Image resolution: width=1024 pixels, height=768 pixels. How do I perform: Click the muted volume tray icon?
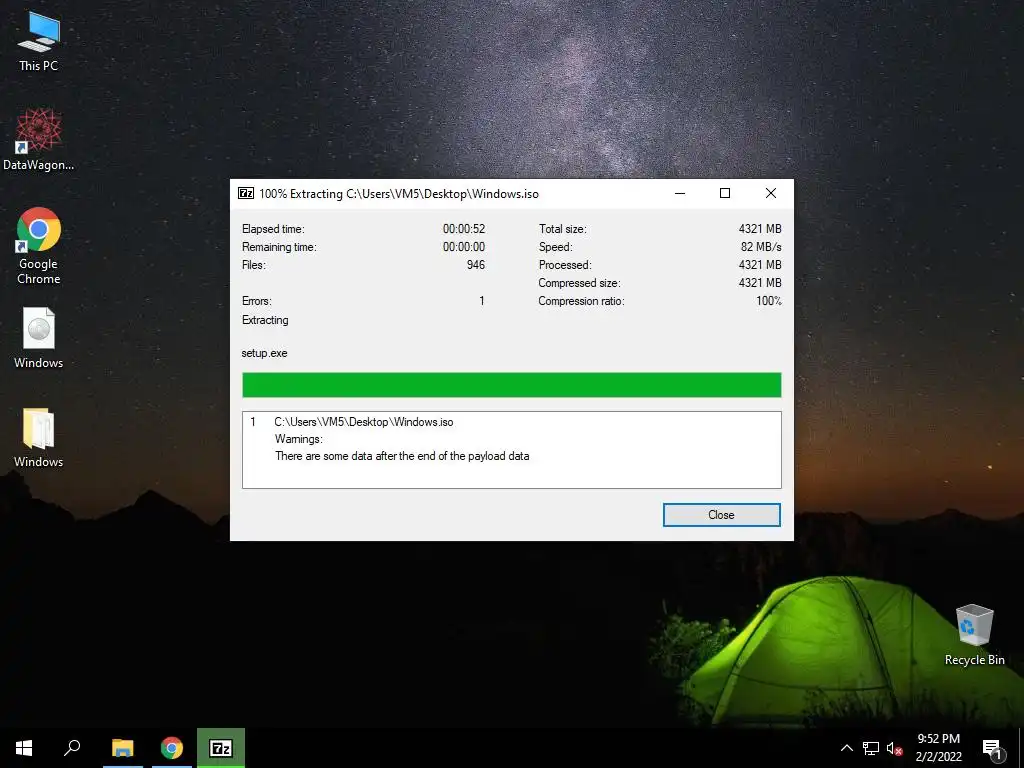tap(894, 748)
